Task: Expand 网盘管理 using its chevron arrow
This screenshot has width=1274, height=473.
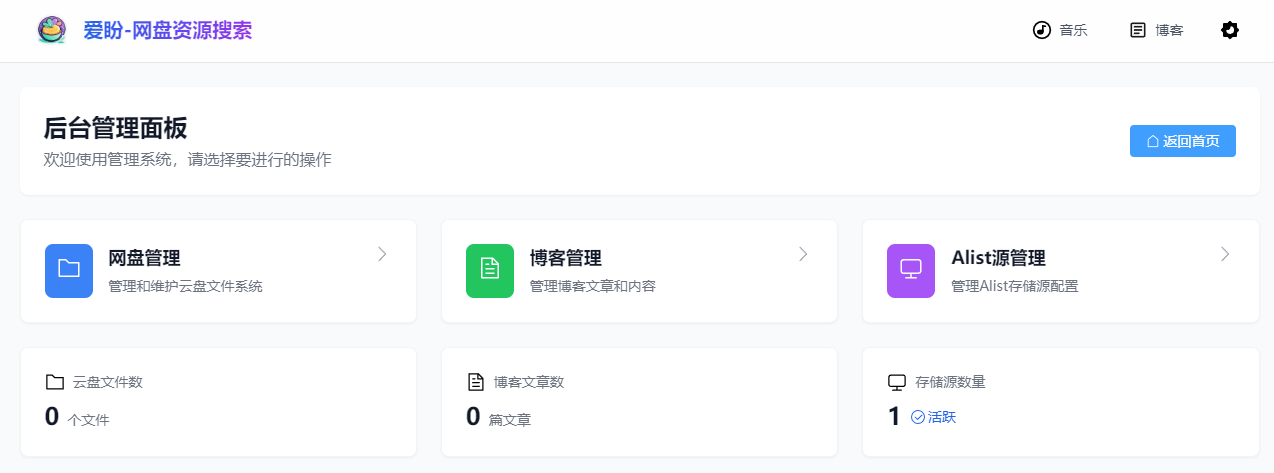Action: click(x=382, y=254)
